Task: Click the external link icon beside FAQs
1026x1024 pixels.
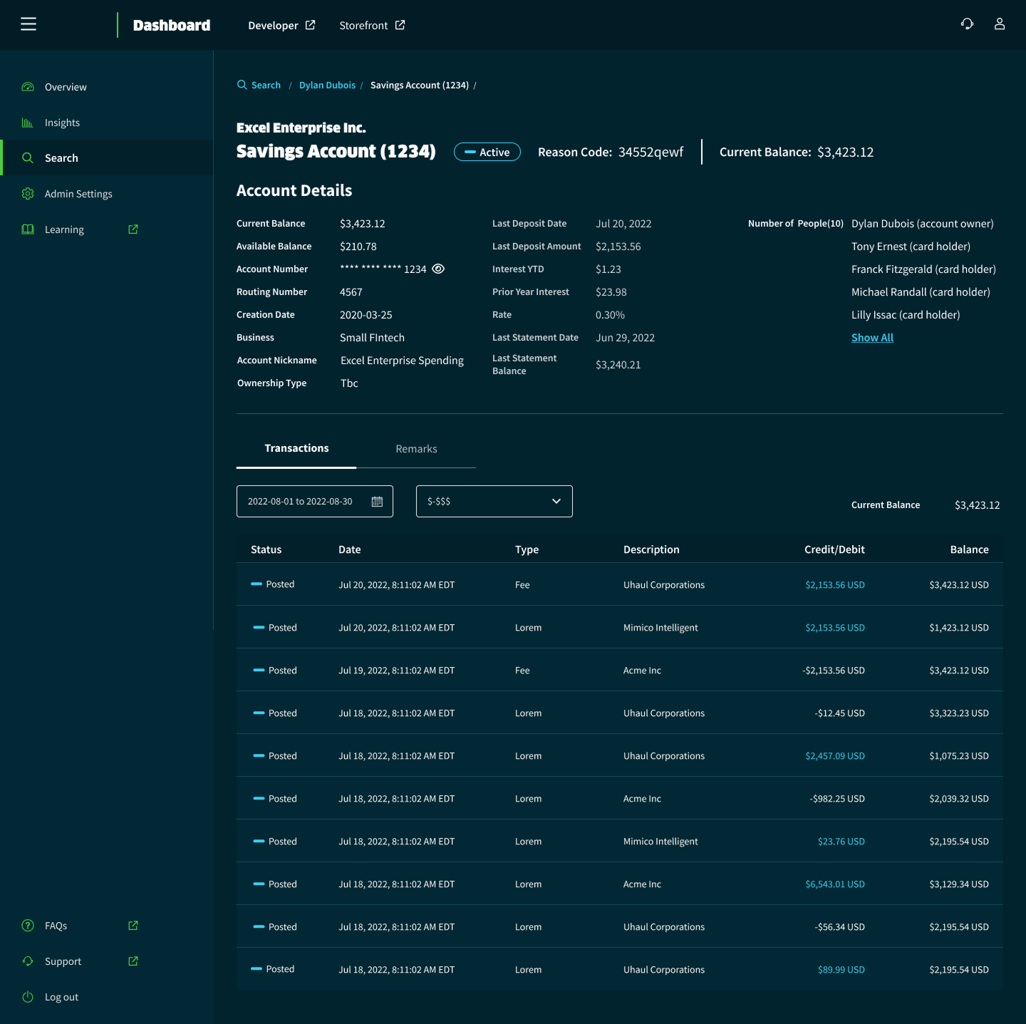Action: click(133, 926)
